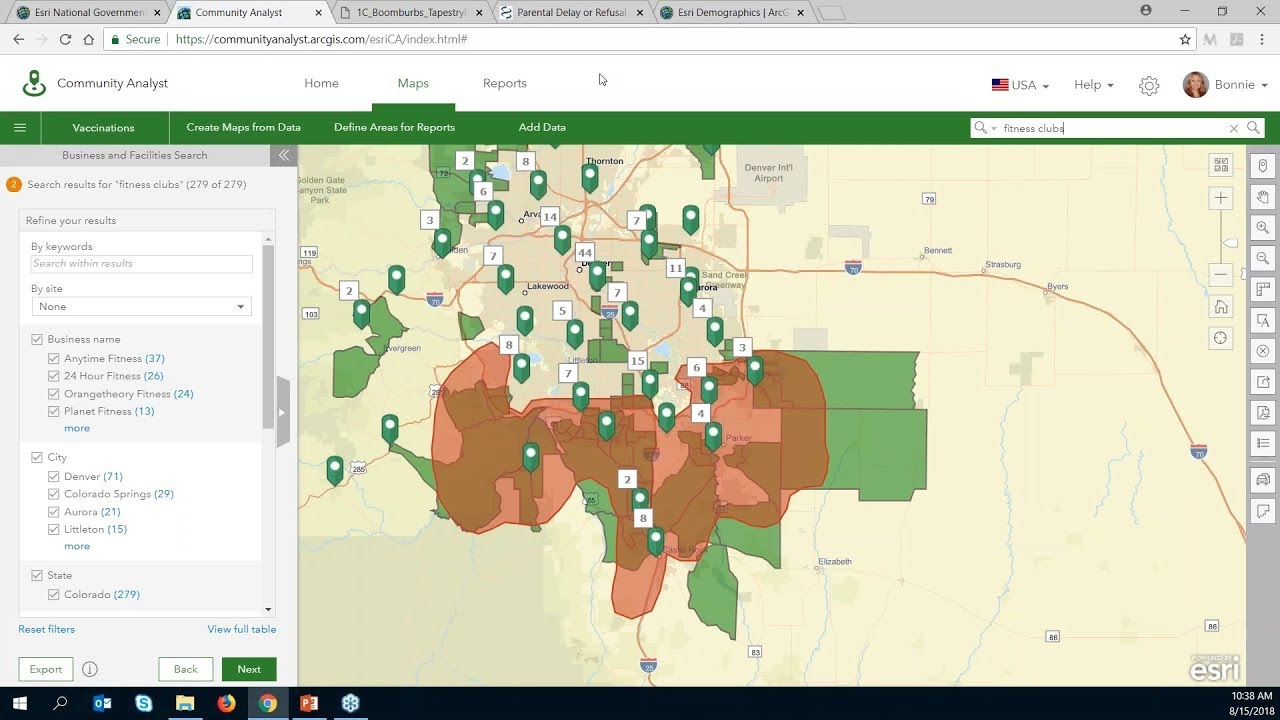
Task: Open the Add Data menu
Action: 542,128
